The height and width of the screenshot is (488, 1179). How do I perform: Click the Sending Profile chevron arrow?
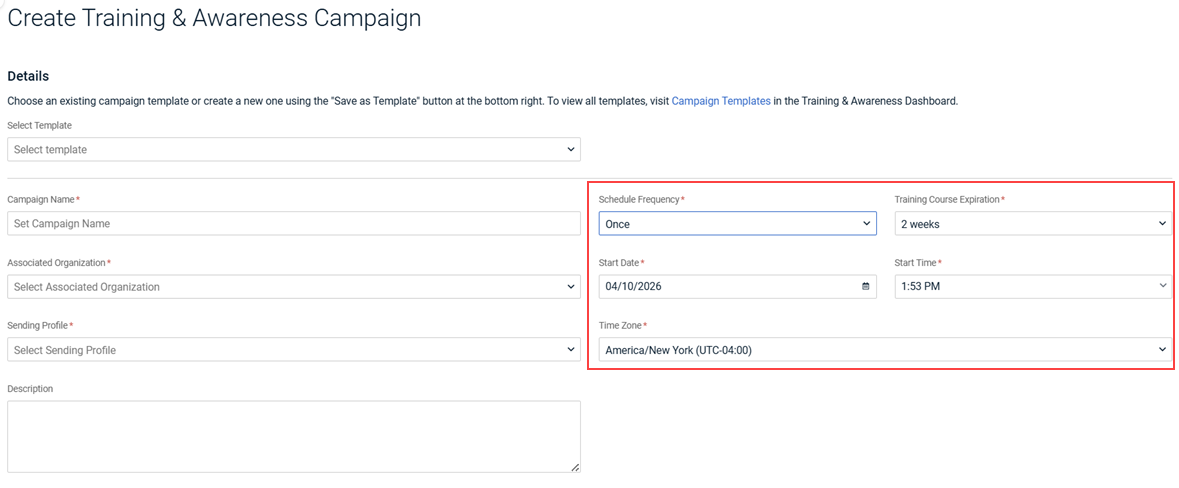[x=571, y=350]
